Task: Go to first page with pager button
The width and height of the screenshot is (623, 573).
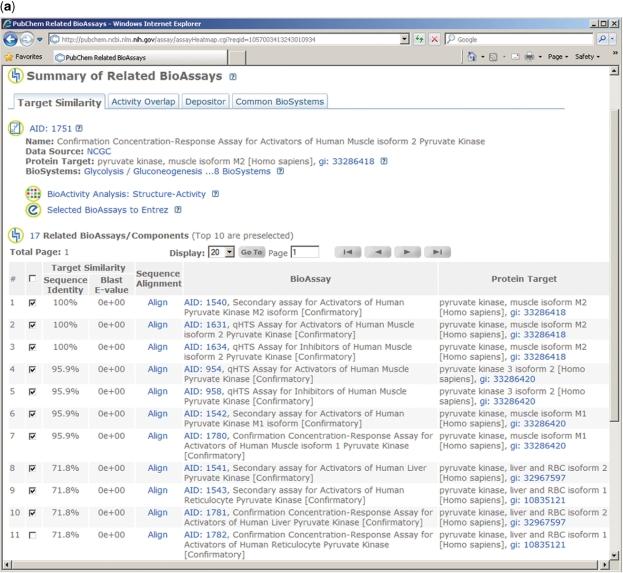Action: pyautogui.click(x=348, y=252)
